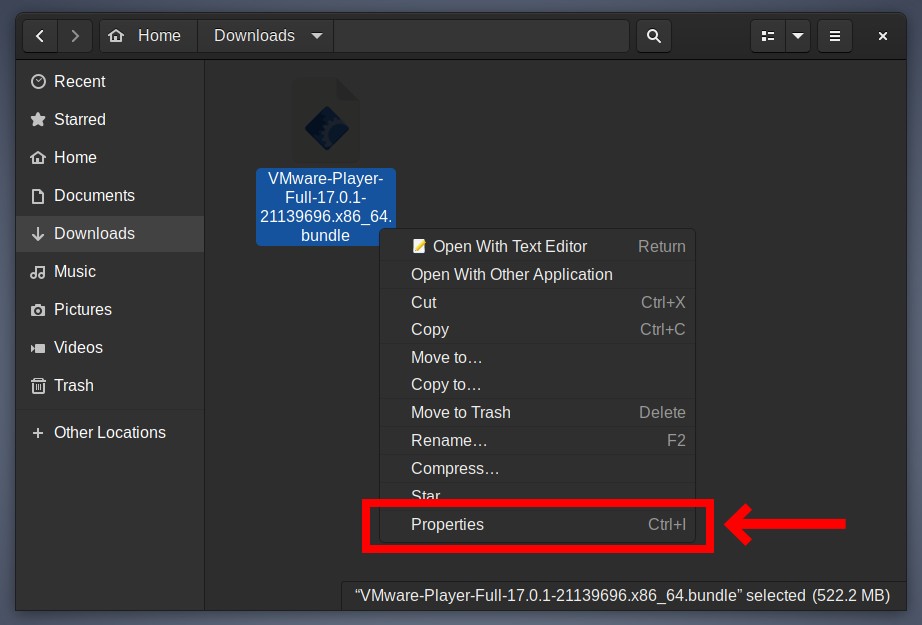Open the search magnifier button
Image resolution: width=922 pixels, height=625 pixels.
click(x=653, y=36)
